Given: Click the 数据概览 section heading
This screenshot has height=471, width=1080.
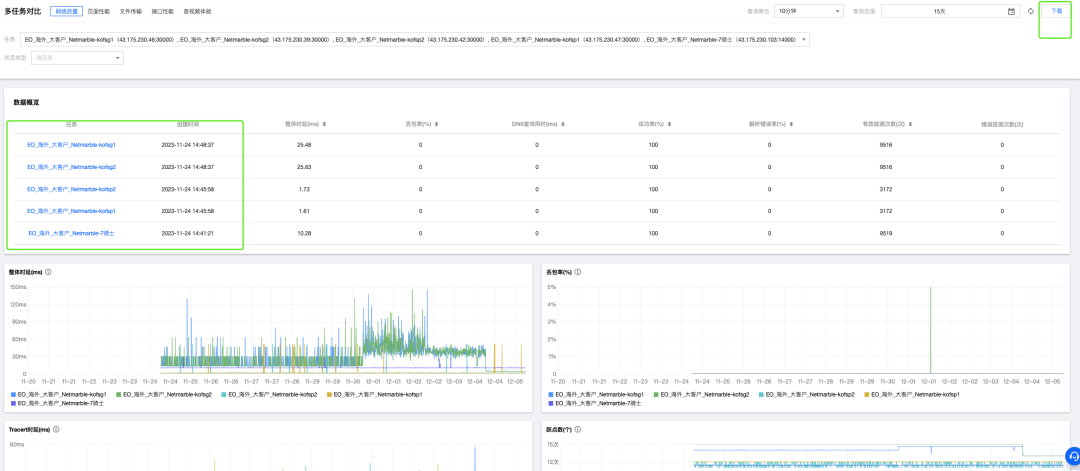Looking at the screenshot, I should coord(26,102).
